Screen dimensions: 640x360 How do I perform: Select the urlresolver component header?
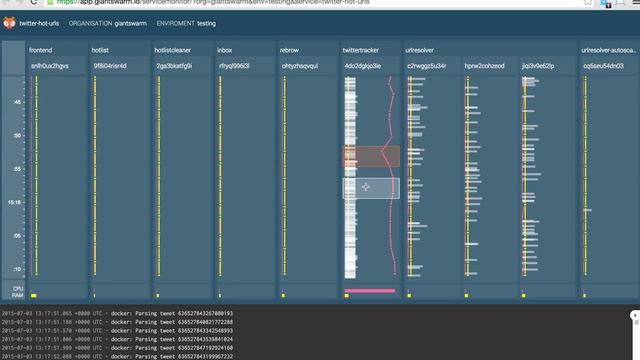(420, 50)
